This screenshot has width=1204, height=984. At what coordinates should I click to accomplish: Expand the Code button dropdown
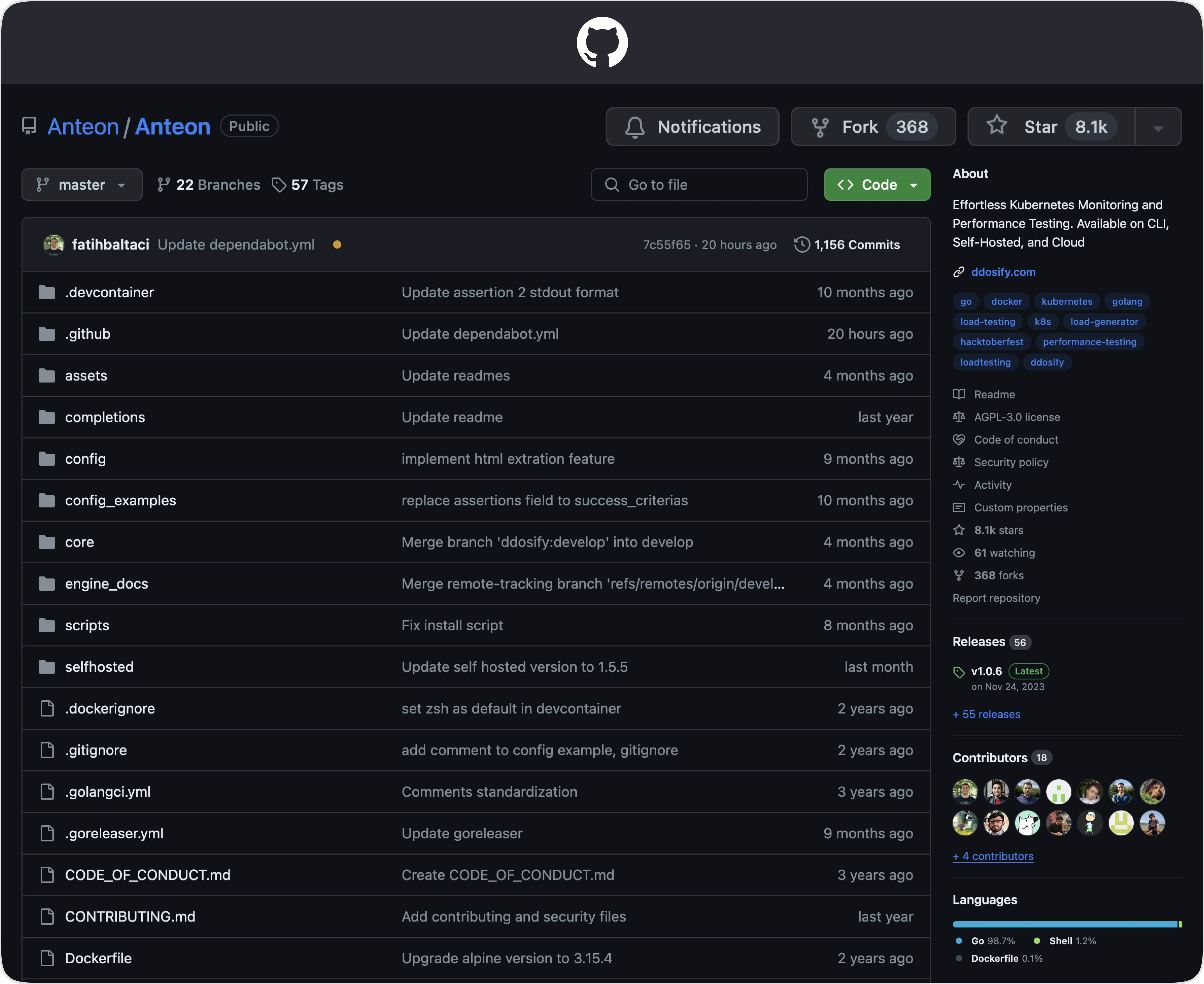coord(912,184)
